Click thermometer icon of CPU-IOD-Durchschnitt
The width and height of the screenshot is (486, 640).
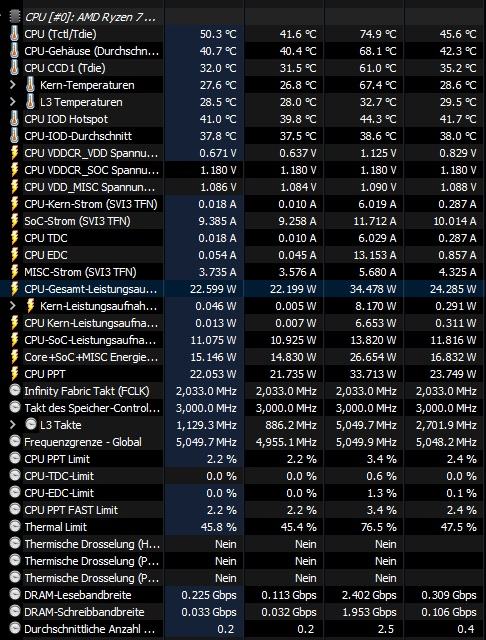point(14,136)
